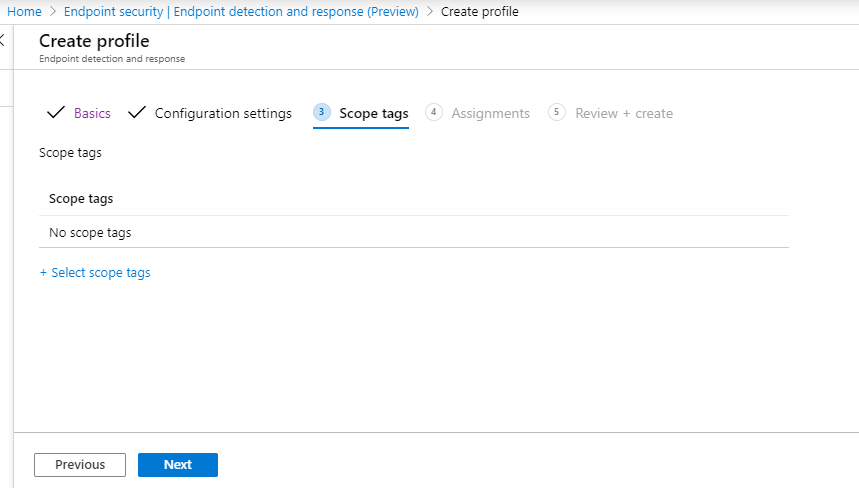859x488 pixels.
Task: Open the Configuration settings step
Action: [223, 114]
